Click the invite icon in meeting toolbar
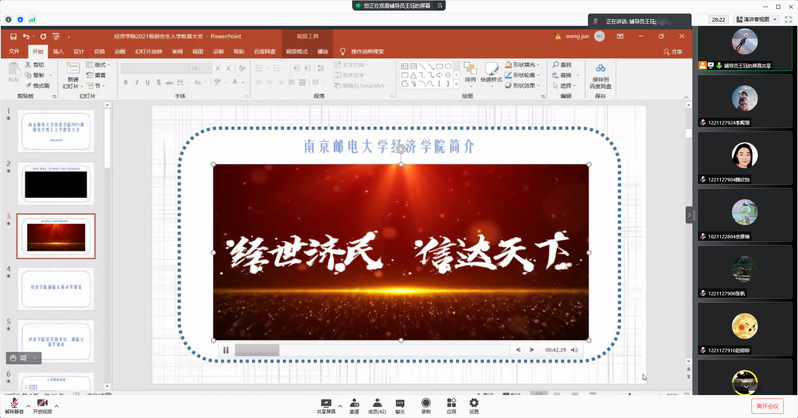This screenshot has height=418, width=798. pos(353,402)
